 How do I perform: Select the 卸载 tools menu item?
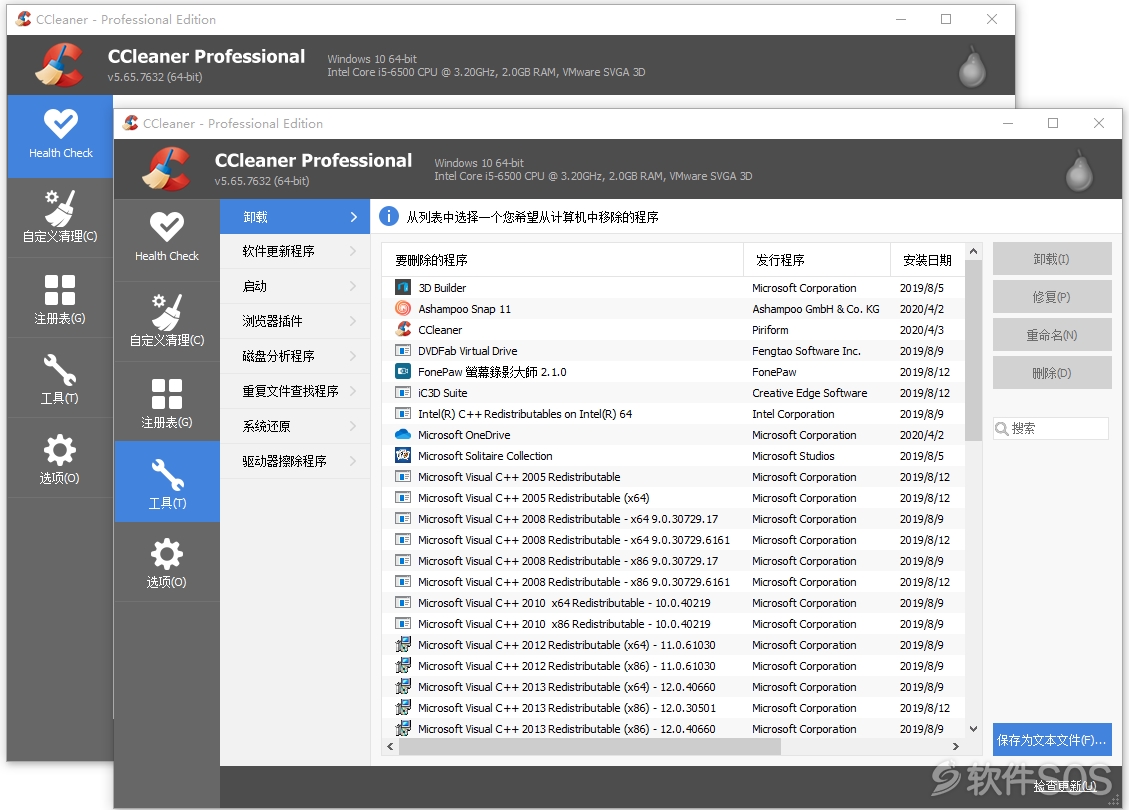tap(295, 217)
